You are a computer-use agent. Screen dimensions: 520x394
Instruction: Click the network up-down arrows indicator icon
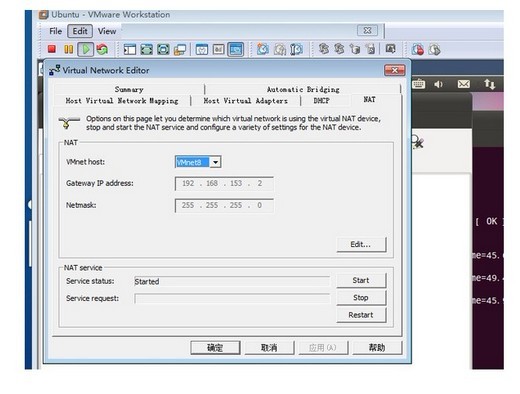tap(489, 84)
